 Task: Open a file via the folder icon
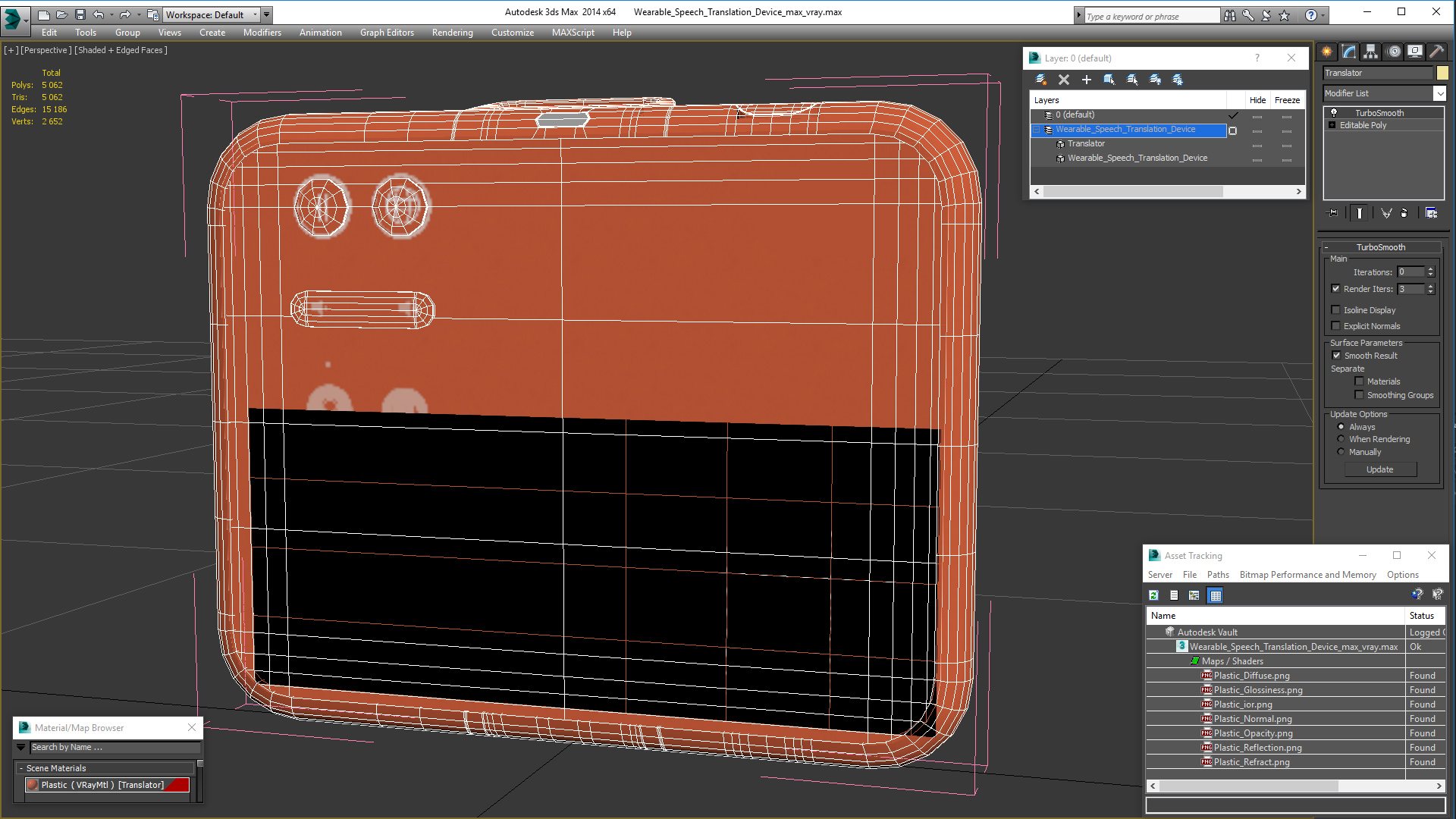pos(62,14)
